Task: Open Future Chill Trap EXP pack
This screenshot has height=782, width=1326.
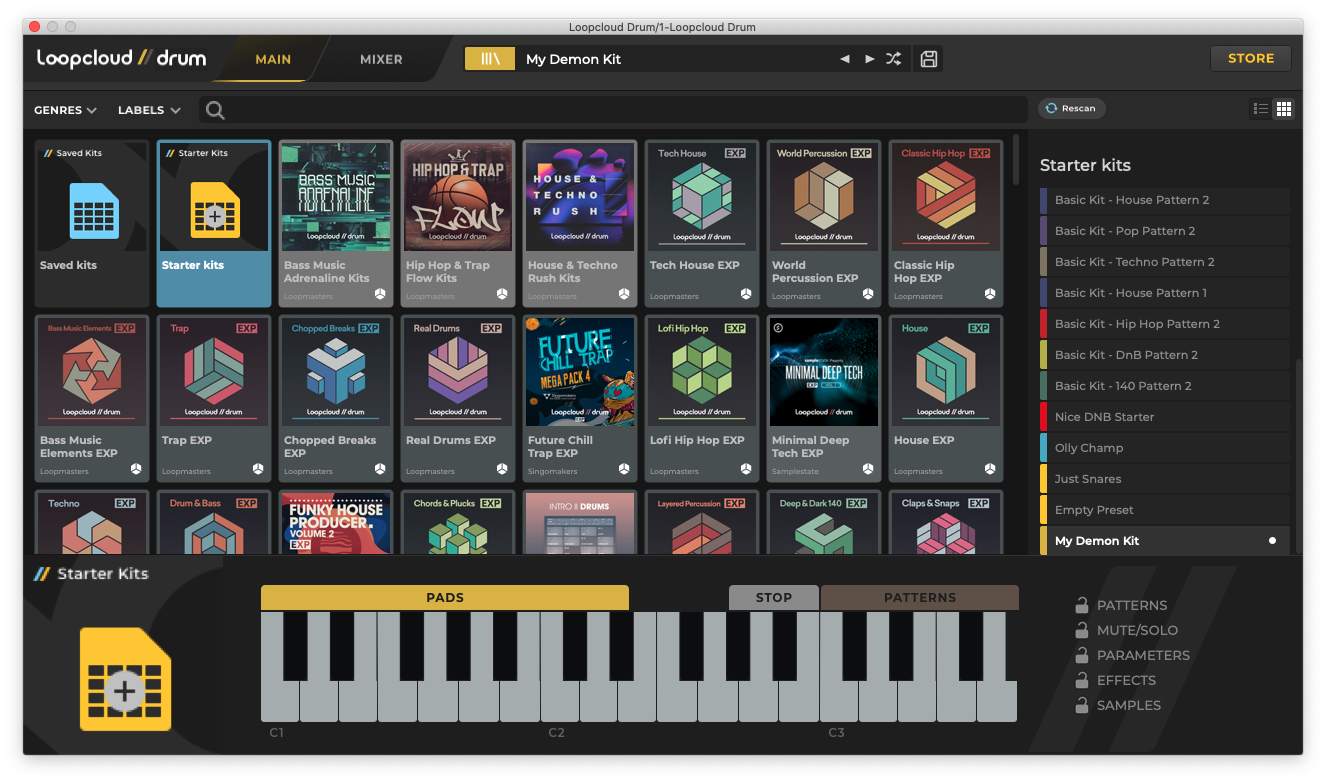Action: [580, 398]
